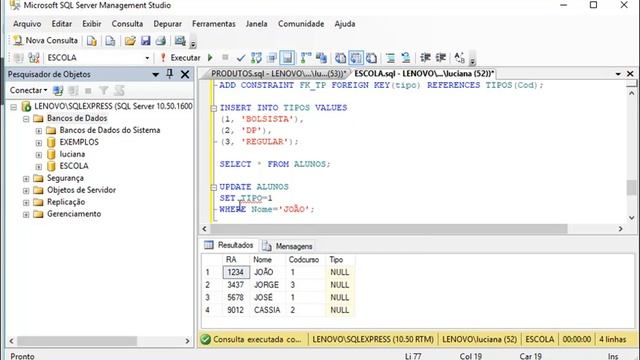Open the Conectar dropdown

click(28, 90)
